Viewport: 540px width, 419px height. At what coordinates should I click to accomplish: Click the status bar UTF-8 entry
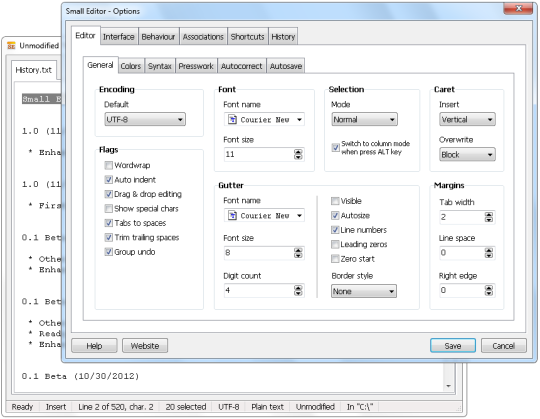click(x=229, y=407)
